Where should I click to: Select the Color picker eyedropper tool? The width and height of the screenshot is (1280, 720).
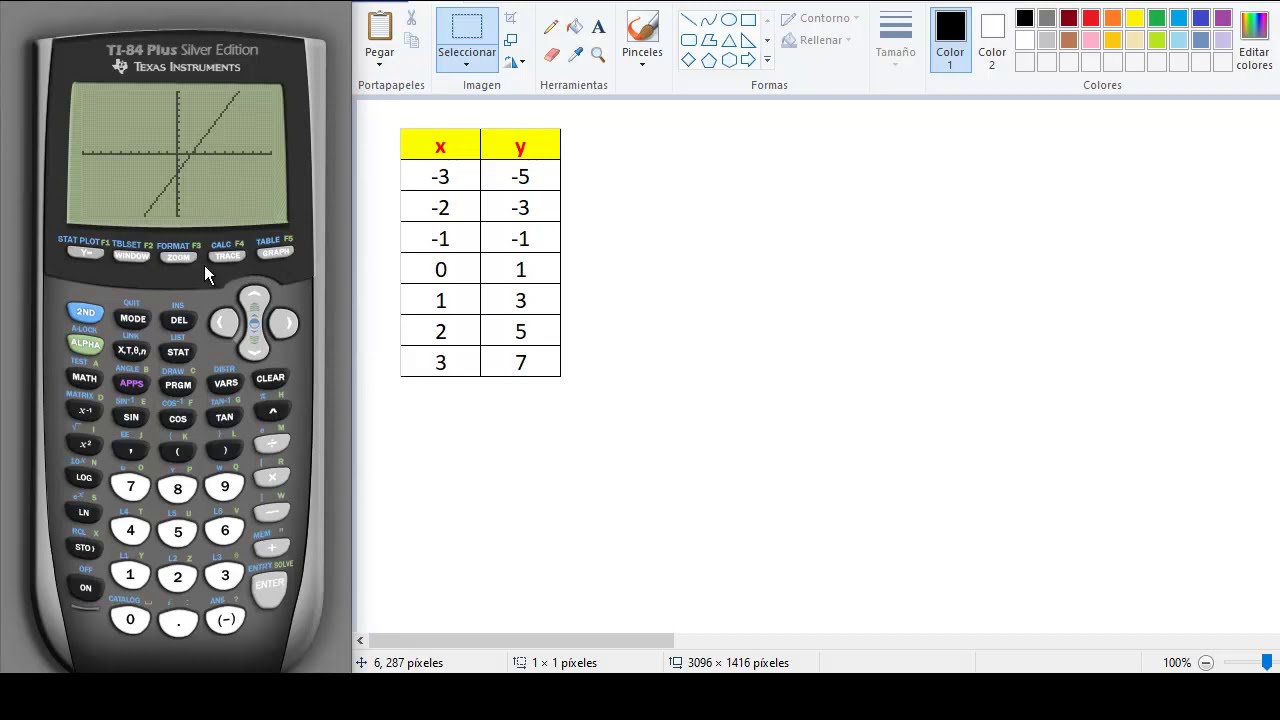(x=574, y=55)
